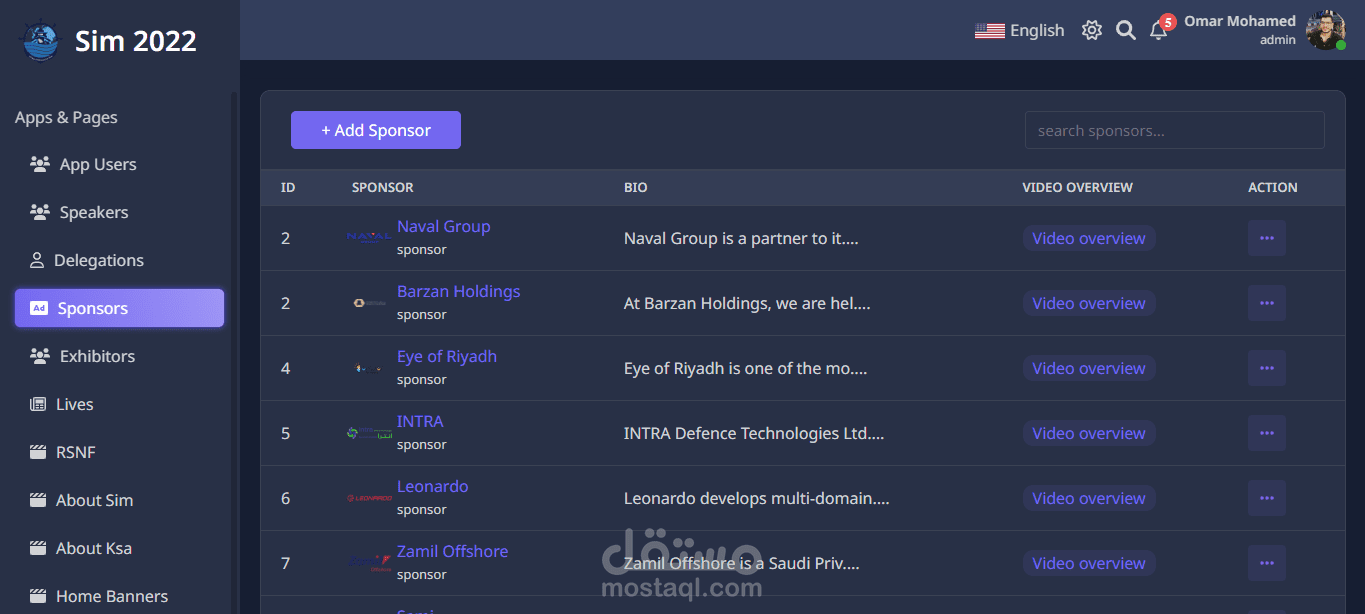The height and width of the screenshot is (614, 1365).
Task: Open Omar Mohamed's profile avatar
Action: 1326,30
